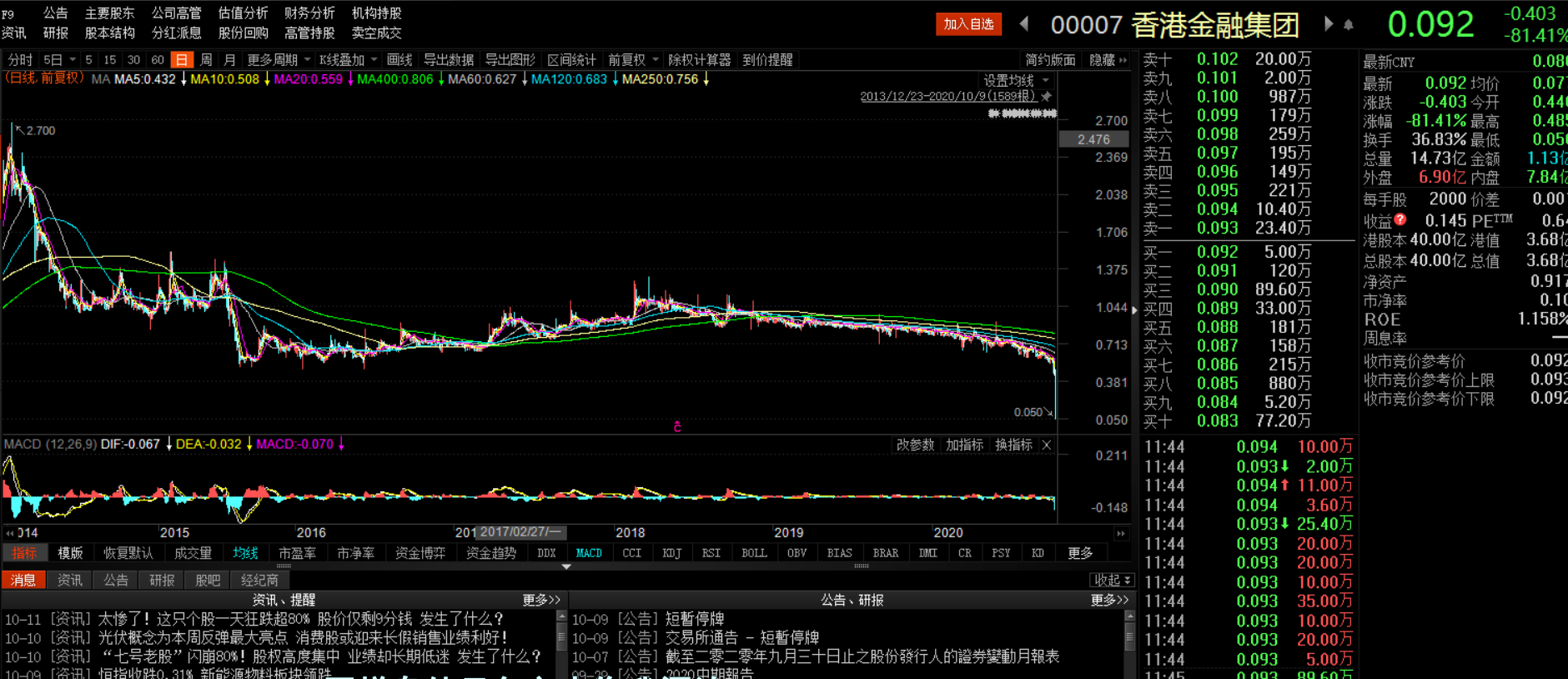Switch to the 消息 tab in news panel

(23, 580)
